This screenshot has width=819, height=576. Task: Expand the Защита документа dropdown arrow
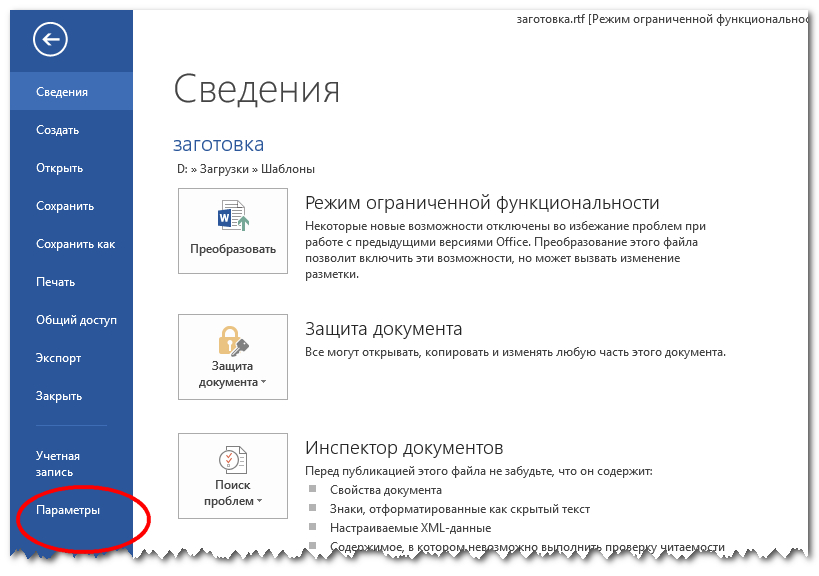click(x=263, y=383)
